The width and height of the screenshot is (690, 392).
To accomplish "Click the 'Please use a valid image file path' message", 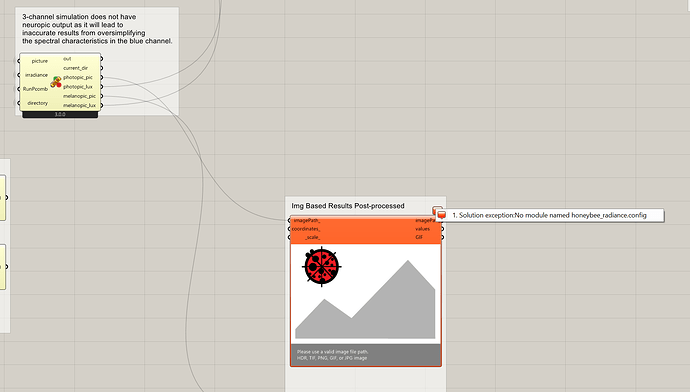I will coord(333,352).
